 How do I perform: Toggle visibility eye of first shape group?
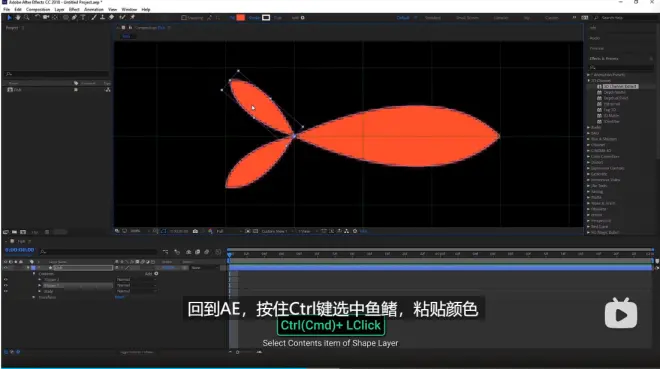click(x=6, y=279)
